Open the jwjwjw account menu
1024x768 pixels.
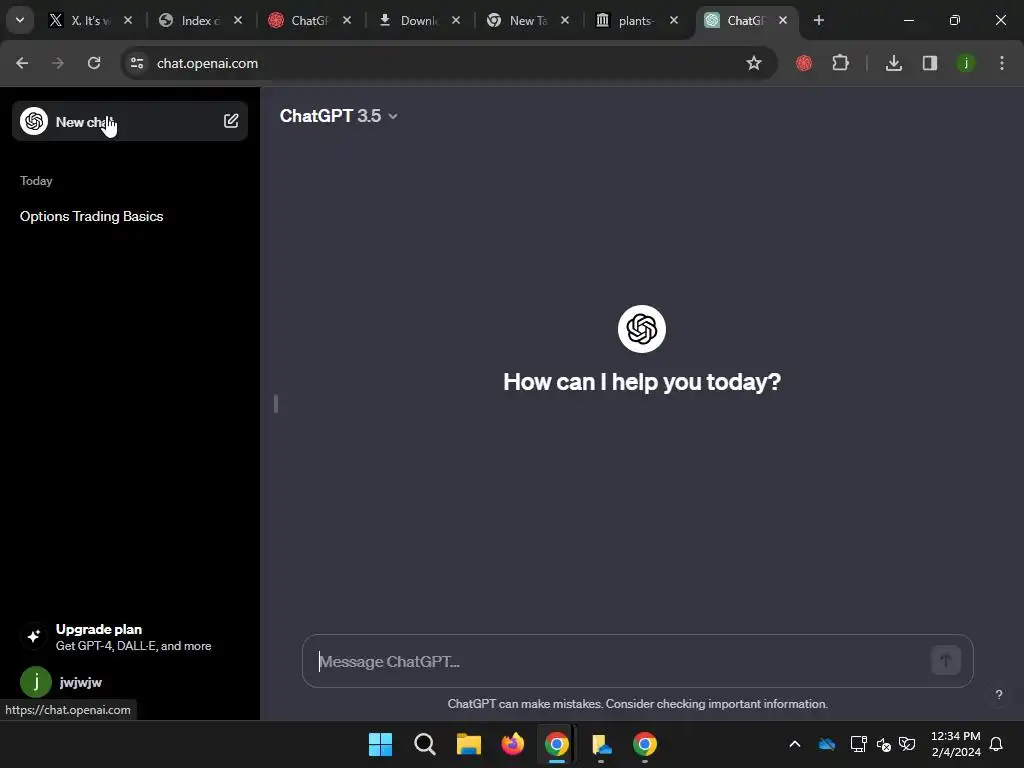(130, 682)
